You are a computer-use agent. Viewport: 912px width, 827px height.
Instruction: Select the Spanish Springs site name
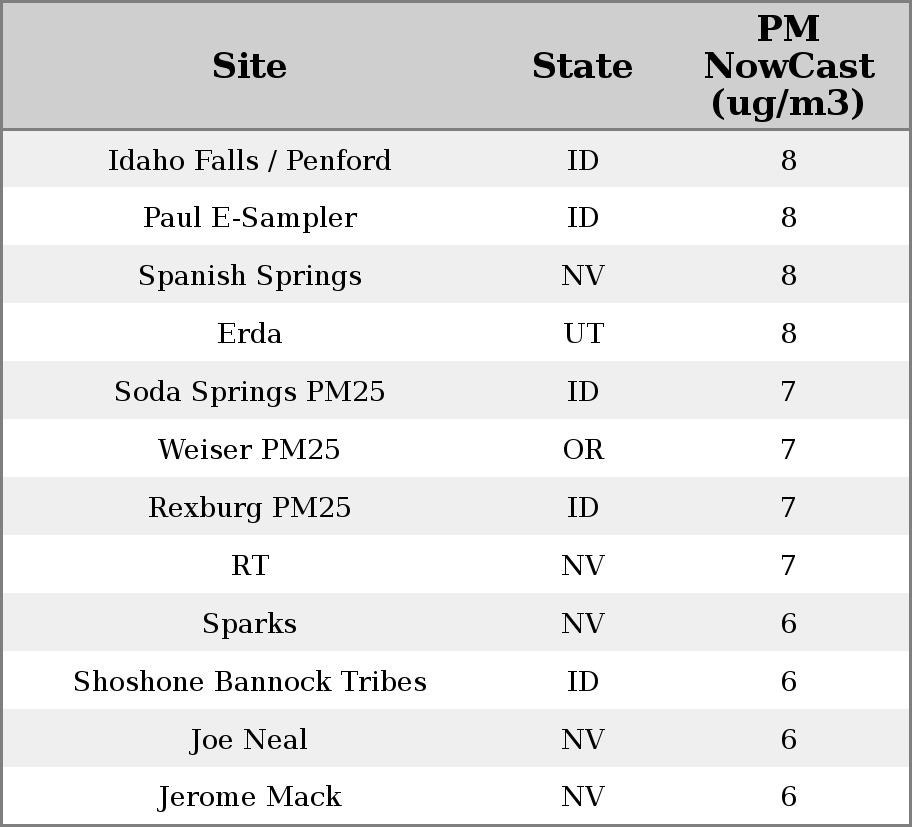tap(250, 276)
